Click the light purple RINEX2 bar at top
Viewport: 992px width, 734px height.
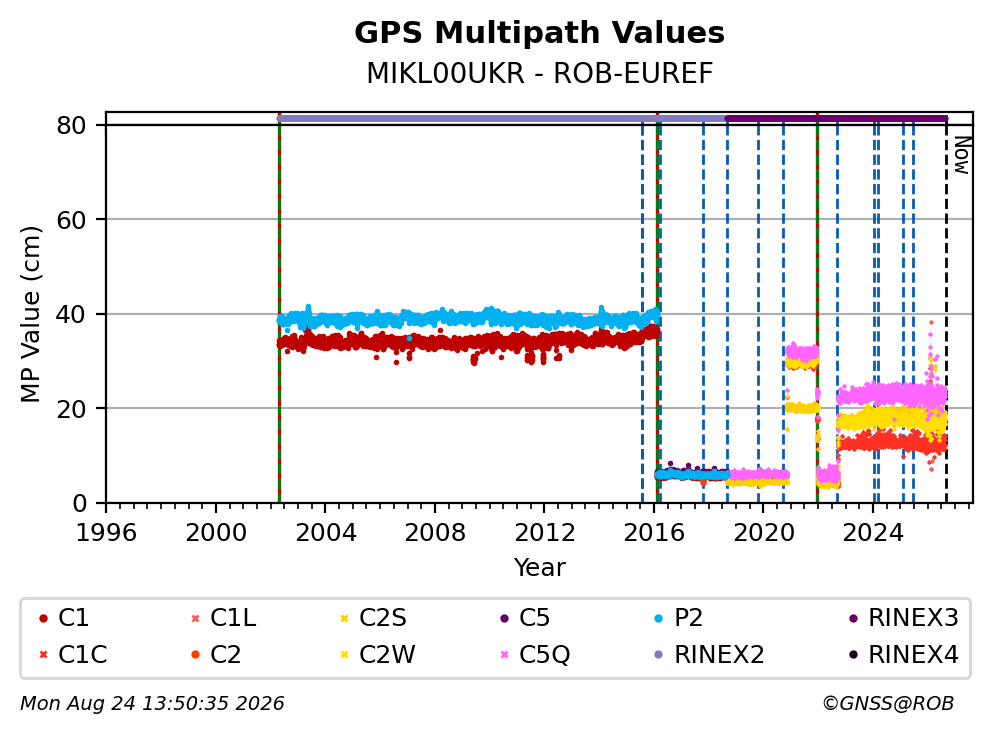pyautogui.click(x=502, y=118)
